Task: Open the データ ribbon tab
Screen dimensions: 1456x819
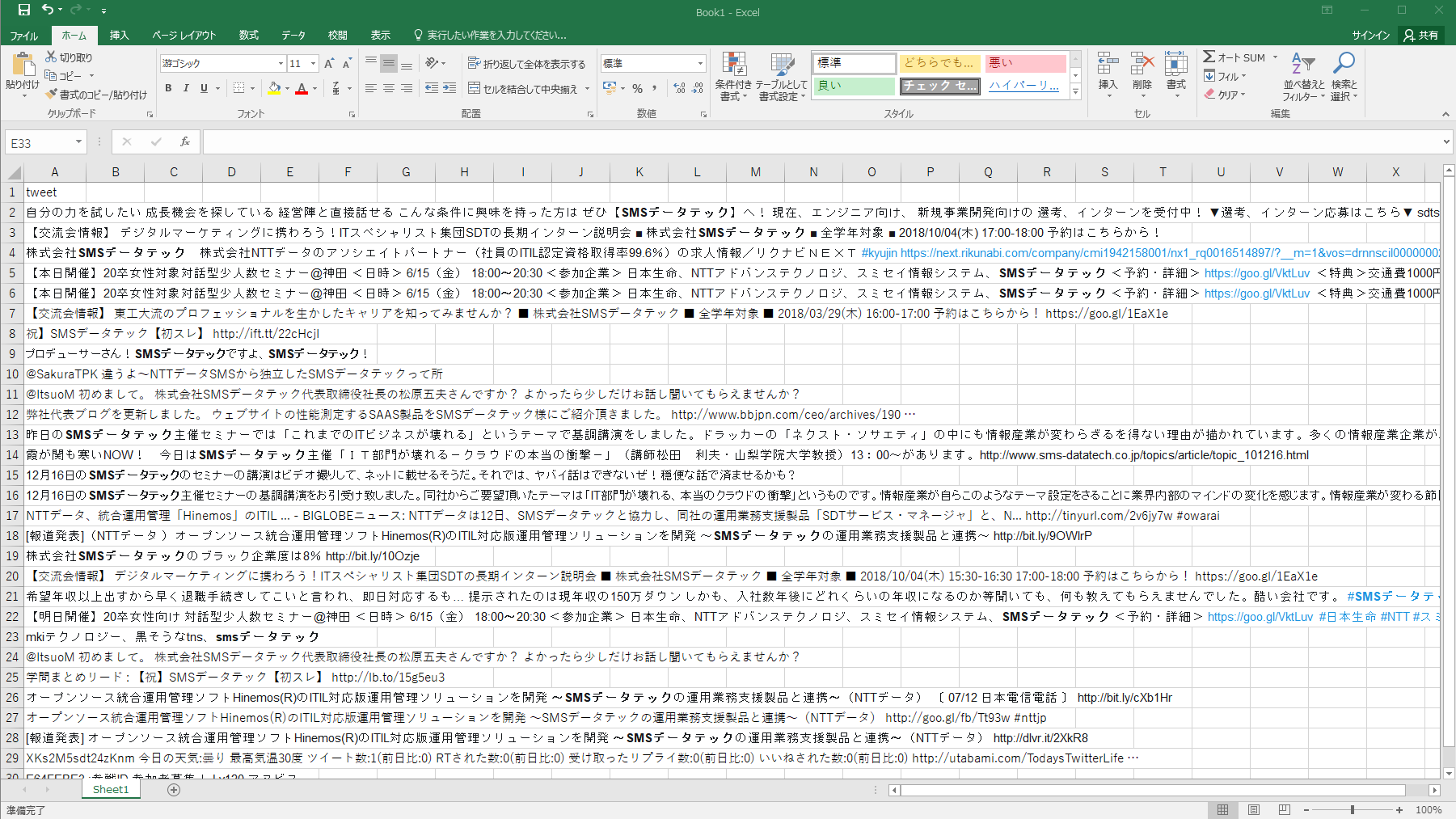Action: [x=293, y=35]
